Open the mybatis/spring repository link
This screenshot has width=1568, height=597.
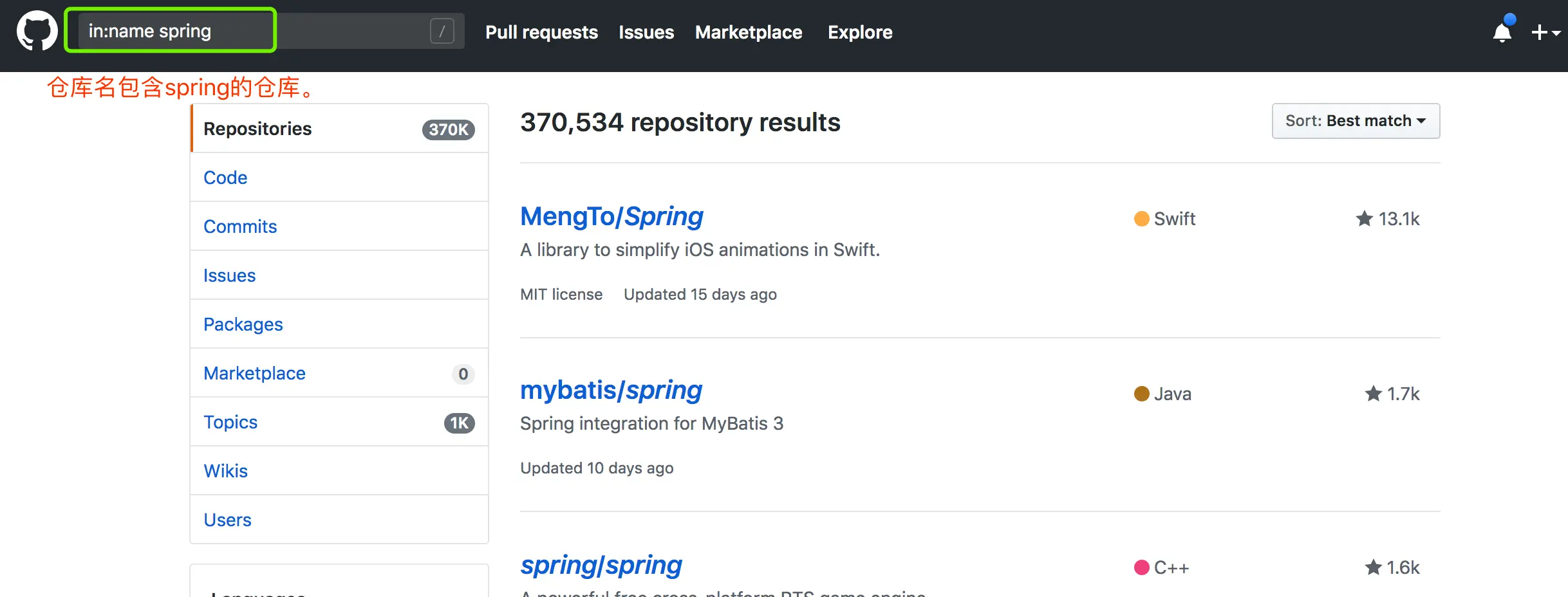(x=610, y=390)
